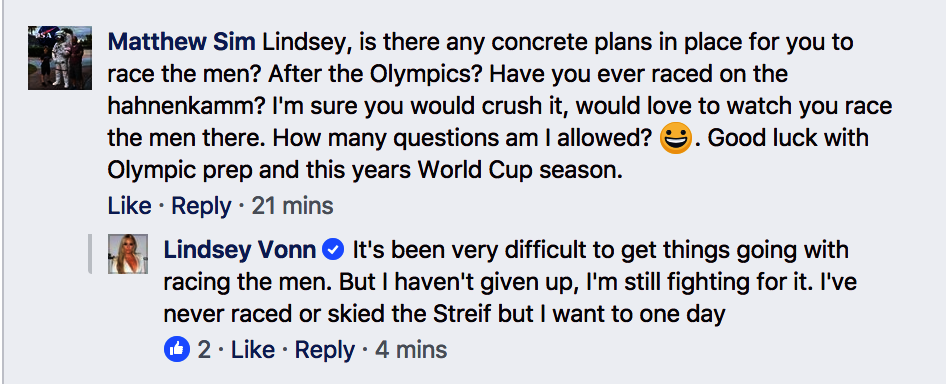Image resolution: width=946 pixels, height=384 pixels.
Task: Click the phrase World Cup season
Action: click(519, 171)
